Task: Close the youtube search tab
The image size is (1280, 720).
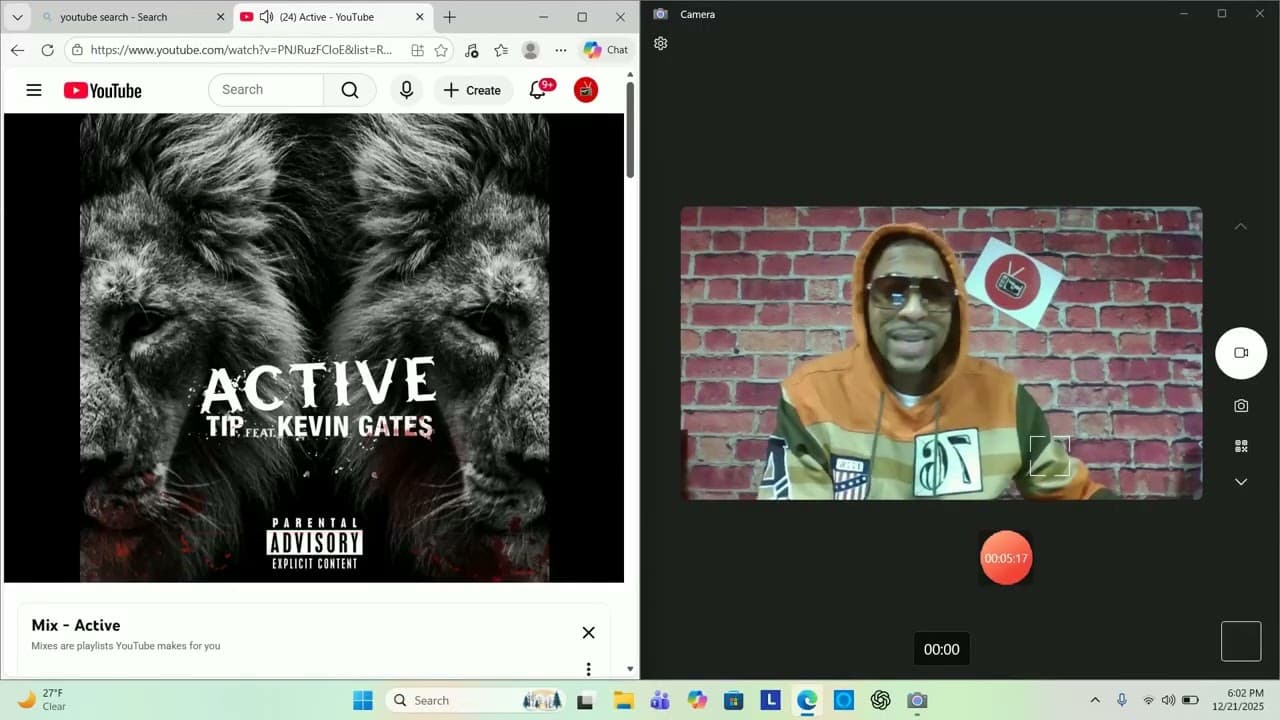Action: click(x=221, y=17)
